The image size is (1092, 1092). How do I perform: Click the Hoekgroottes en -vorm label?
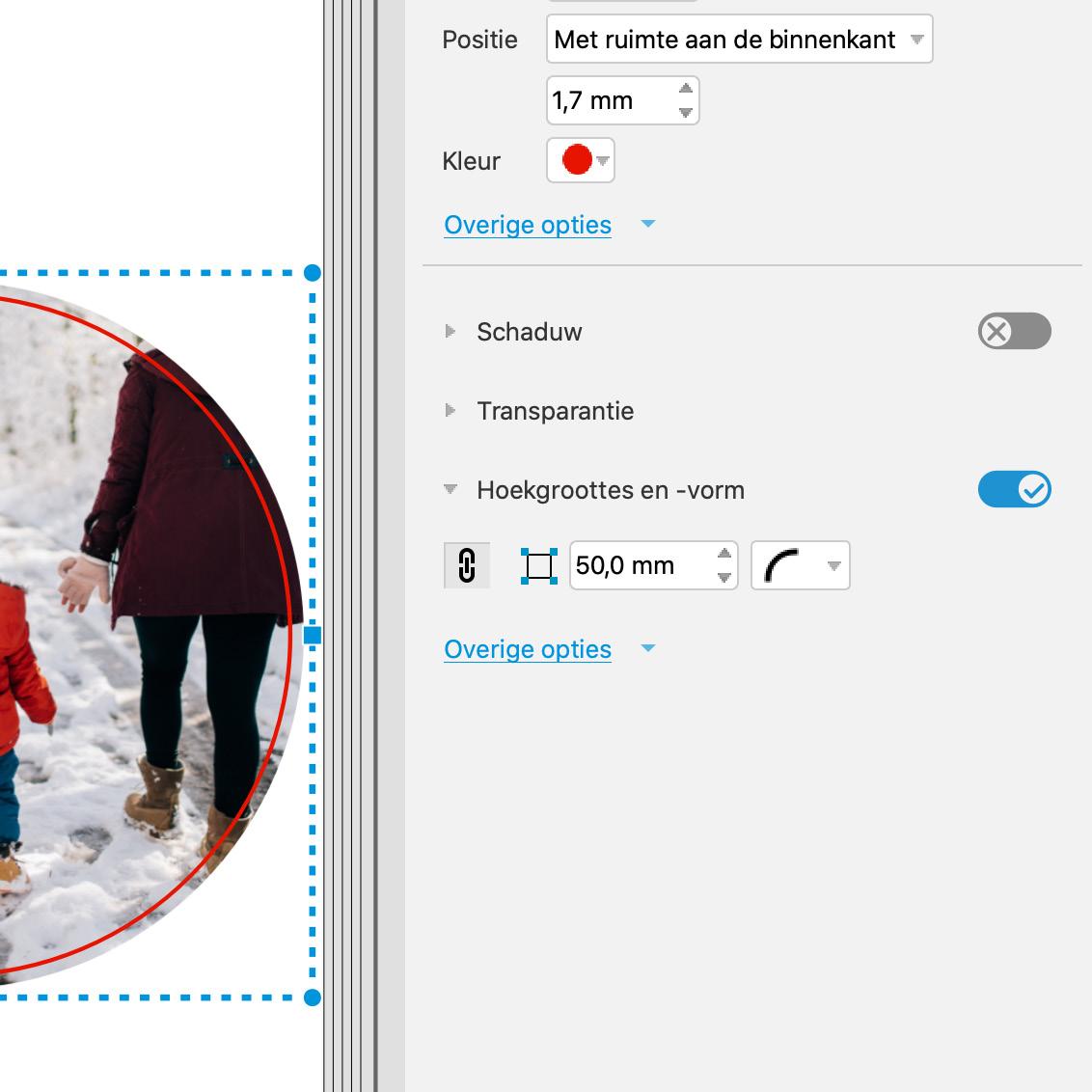(x=611, y=490)
